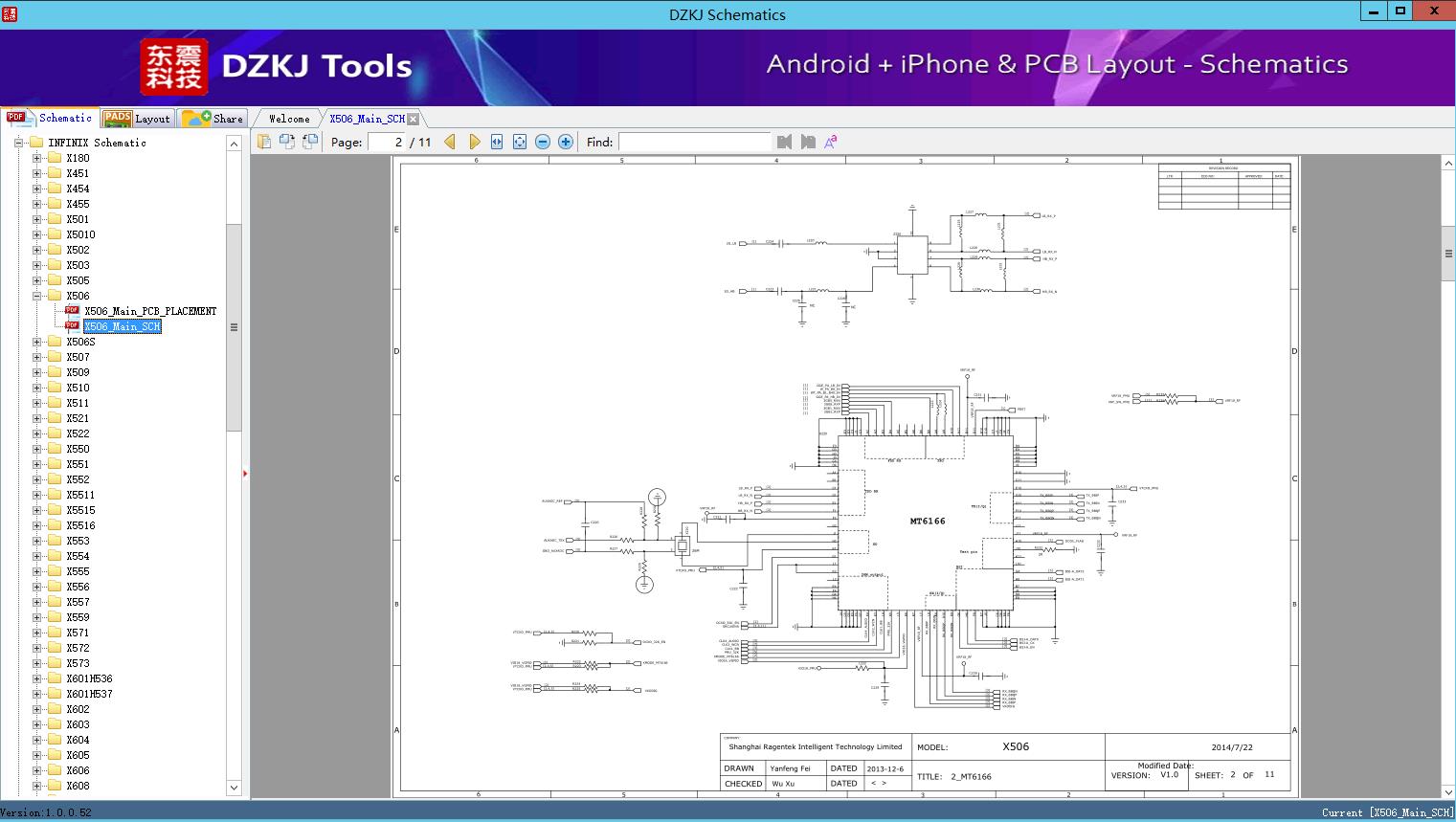Expand the X510 folder

point(36,388)
